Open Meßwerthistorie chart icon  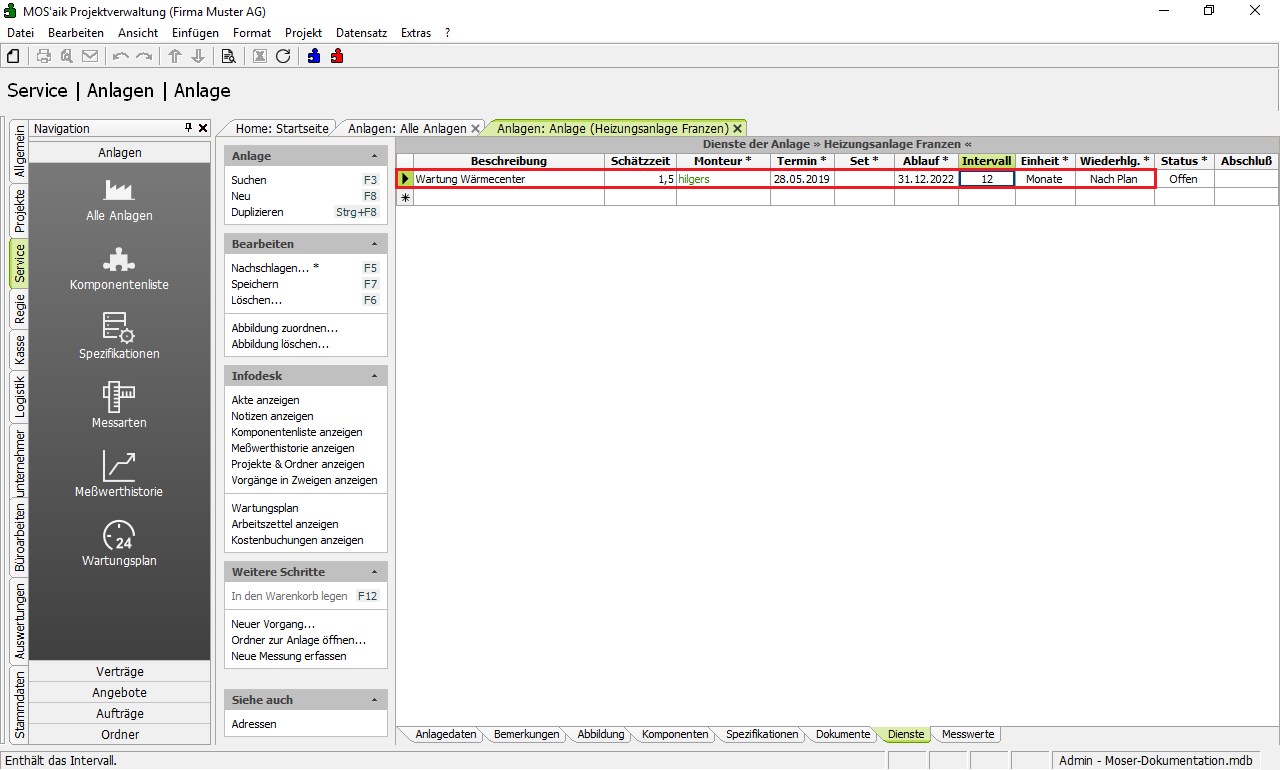tap(119, 475)
